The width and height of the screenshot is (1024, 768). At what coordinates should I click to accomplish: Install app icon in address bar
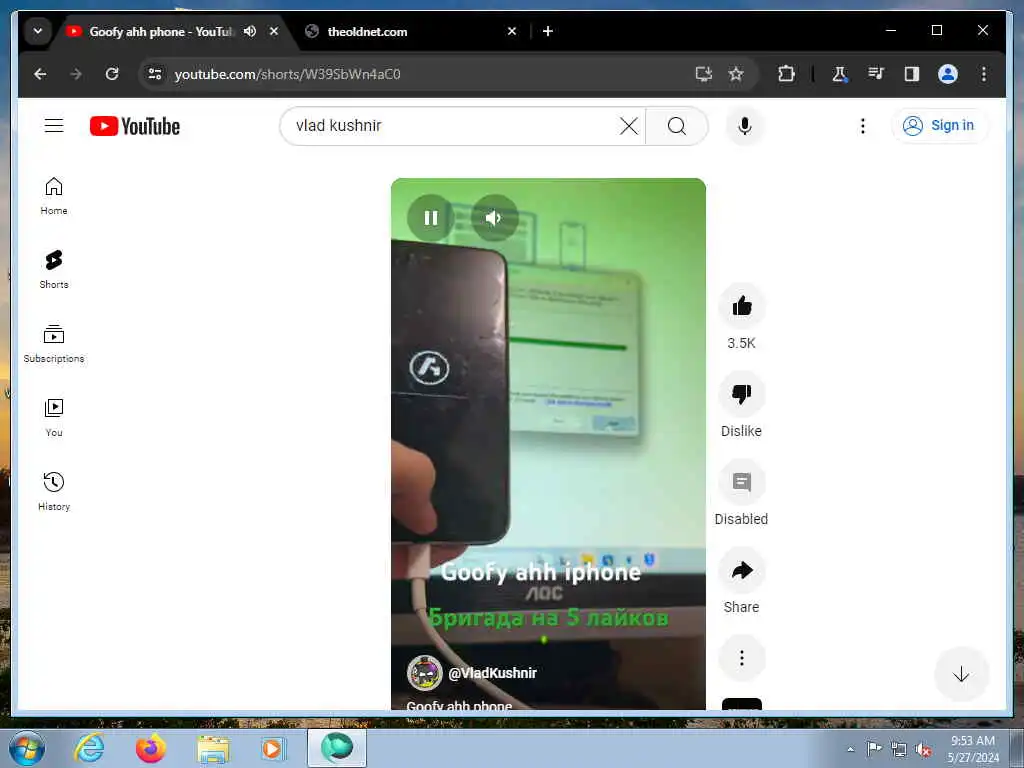point(704,74)
